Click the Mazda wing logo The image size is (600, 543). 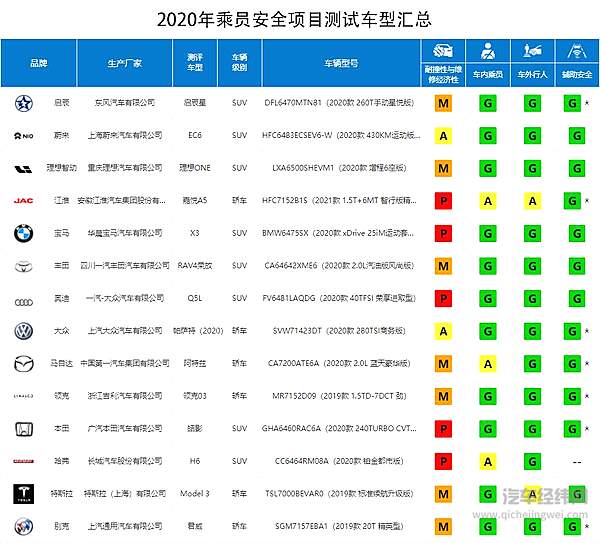click(24, 364)
